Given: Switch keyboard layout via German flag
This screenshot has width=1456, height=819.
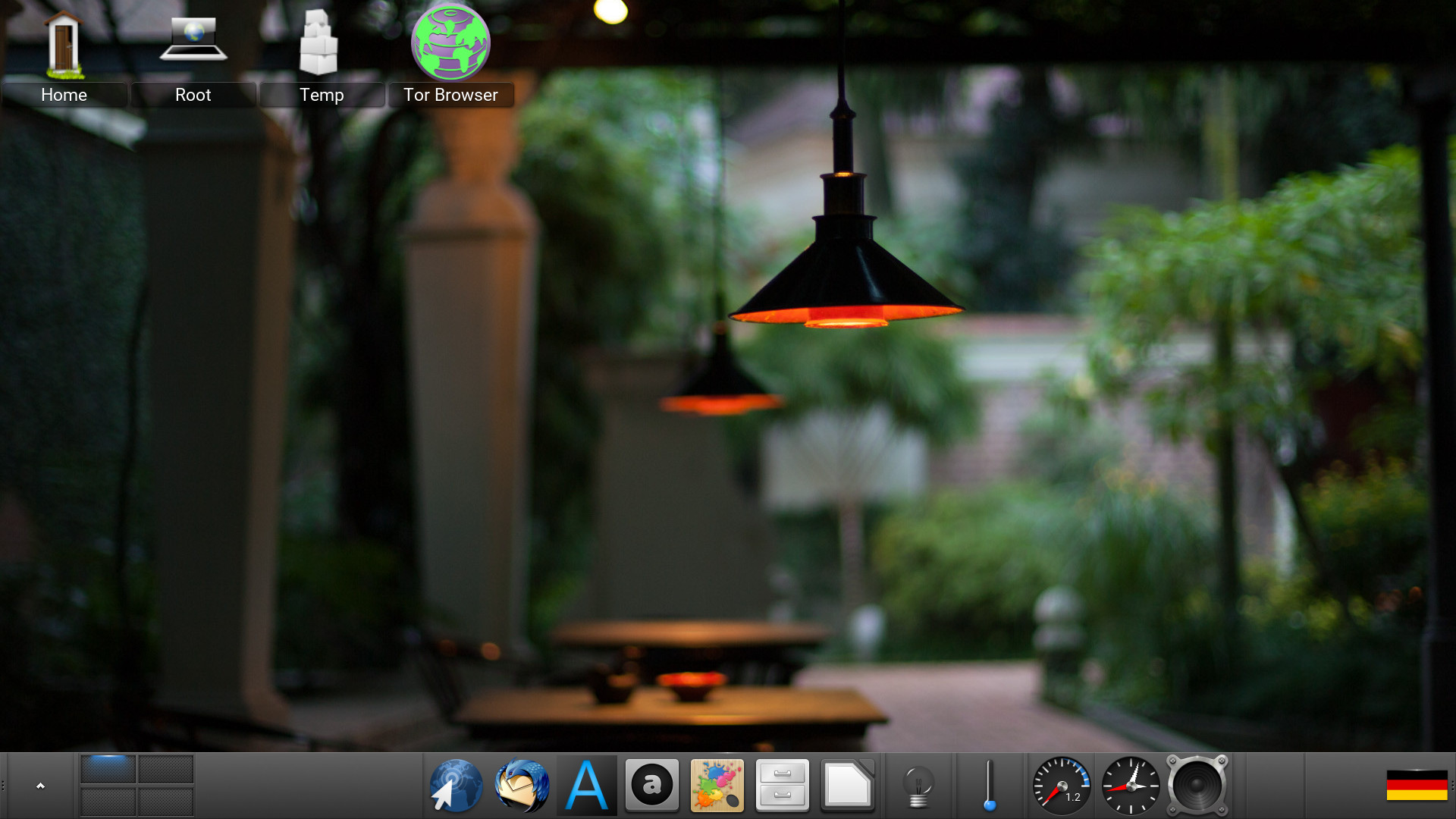Looking at the screenshot, I should [x=1417, y=786].
